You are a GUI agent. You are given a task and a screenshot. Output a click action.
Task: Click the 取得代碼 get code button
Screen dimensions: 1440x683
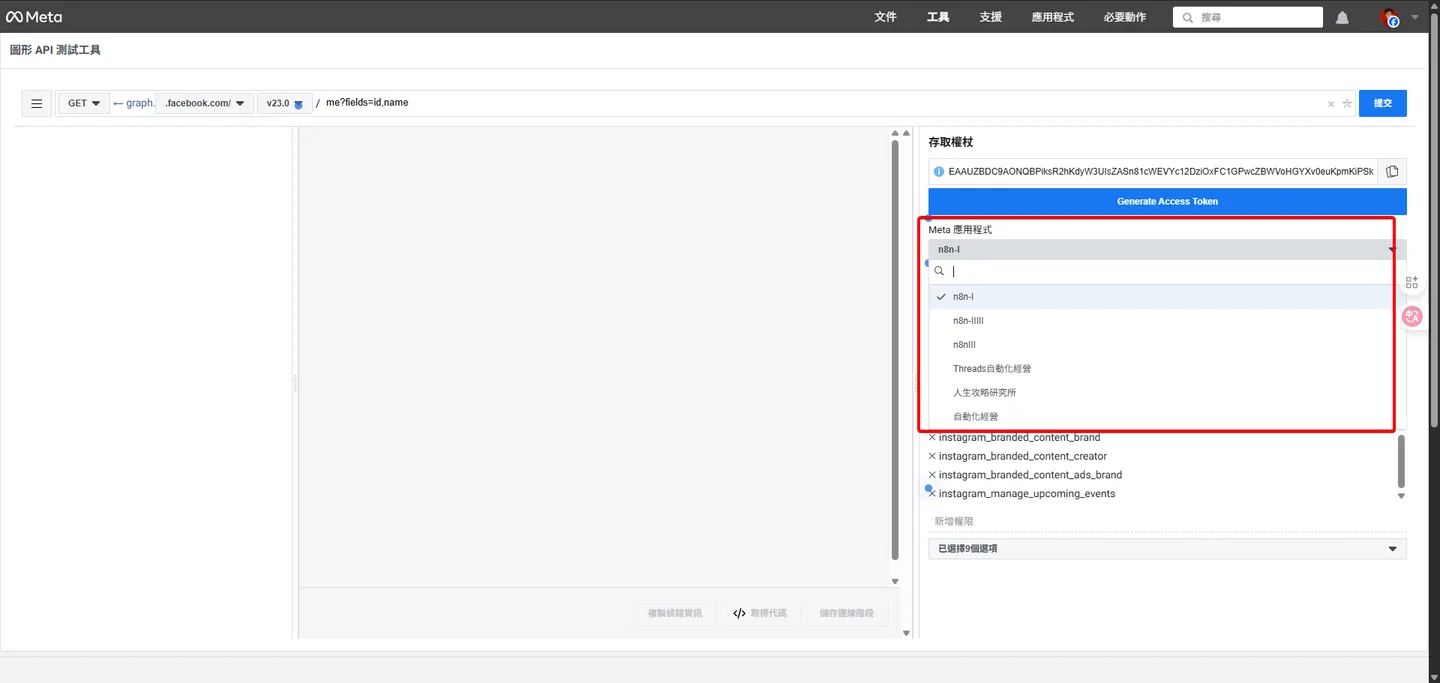760,613
